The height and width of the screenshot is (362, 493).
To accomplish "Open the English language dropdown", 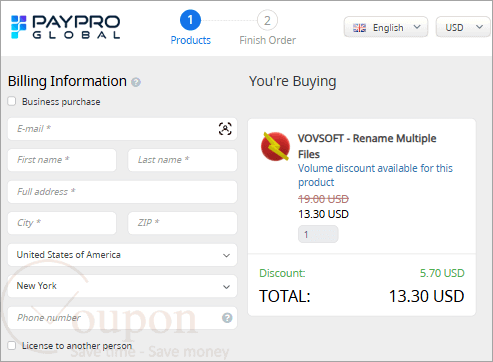I will click(x=386, y=27).
